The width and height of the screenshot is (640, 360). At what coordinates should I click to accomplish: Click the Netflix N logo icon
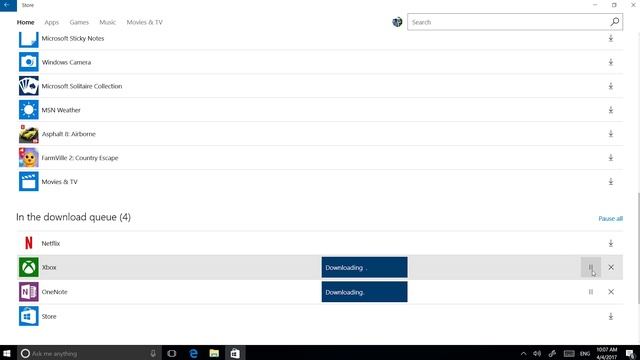[29, 243]
